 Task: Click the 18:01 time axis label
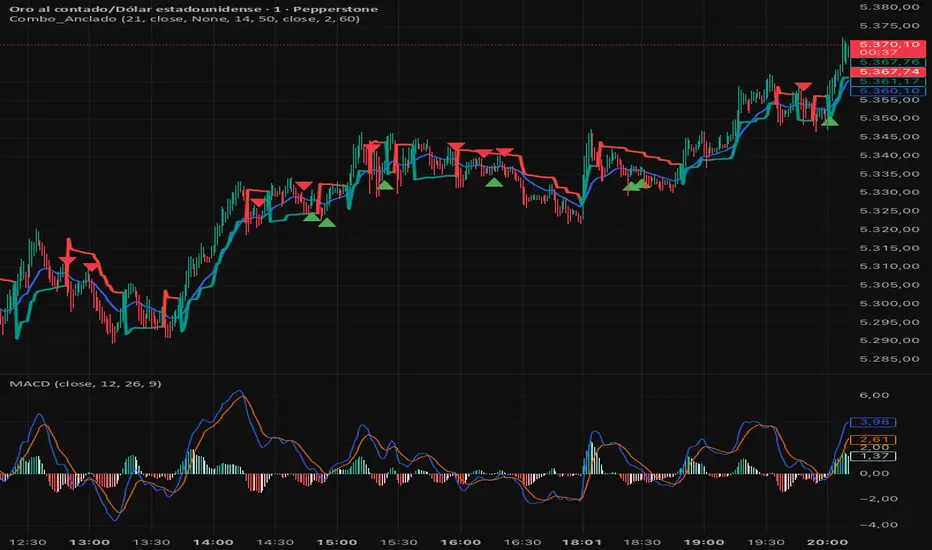click(x=582, y=542)
